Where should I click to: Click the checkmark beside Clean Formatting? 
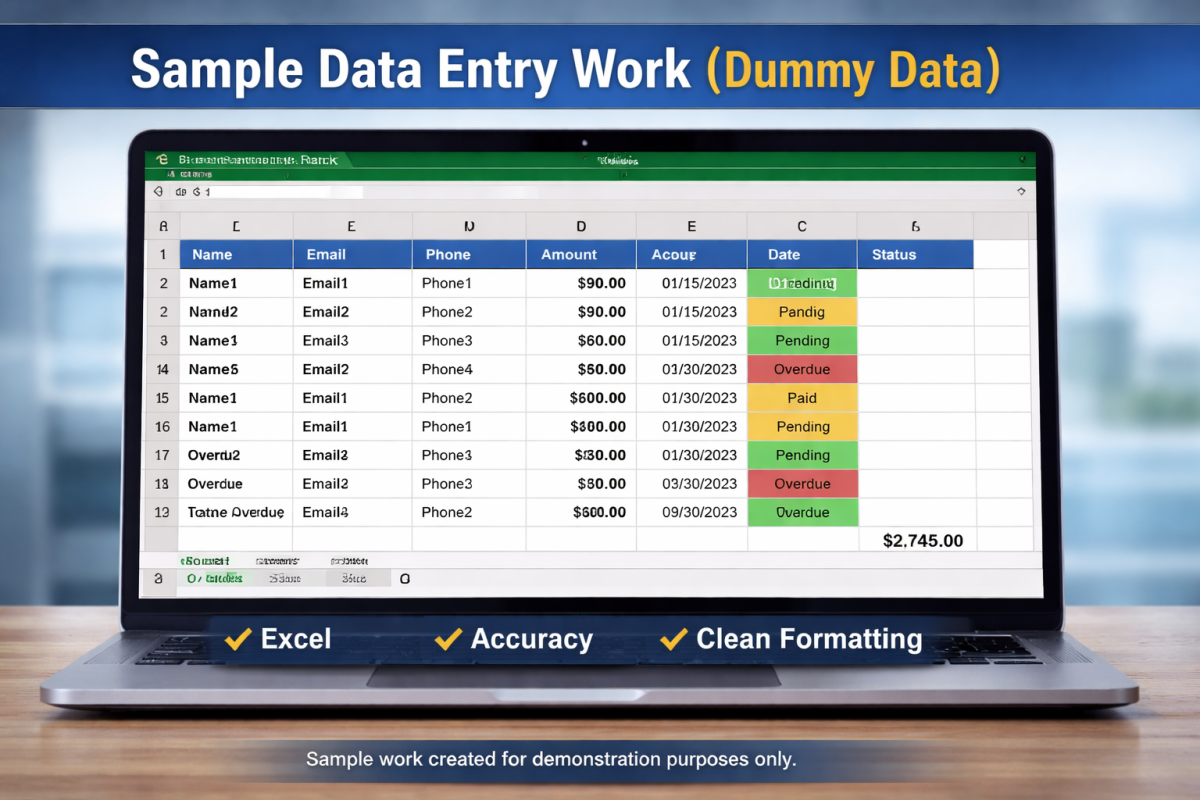coord(674,639)
